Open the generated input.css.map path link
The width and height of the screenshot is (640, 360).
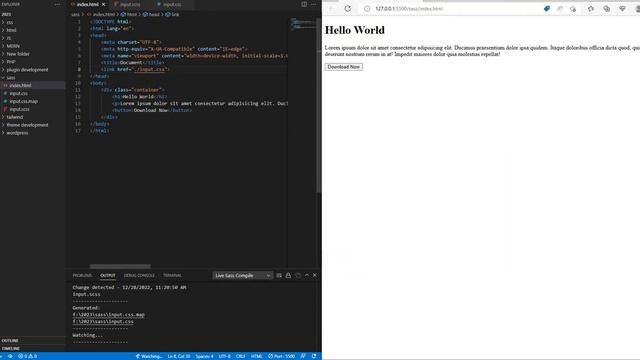click(109, 315)
